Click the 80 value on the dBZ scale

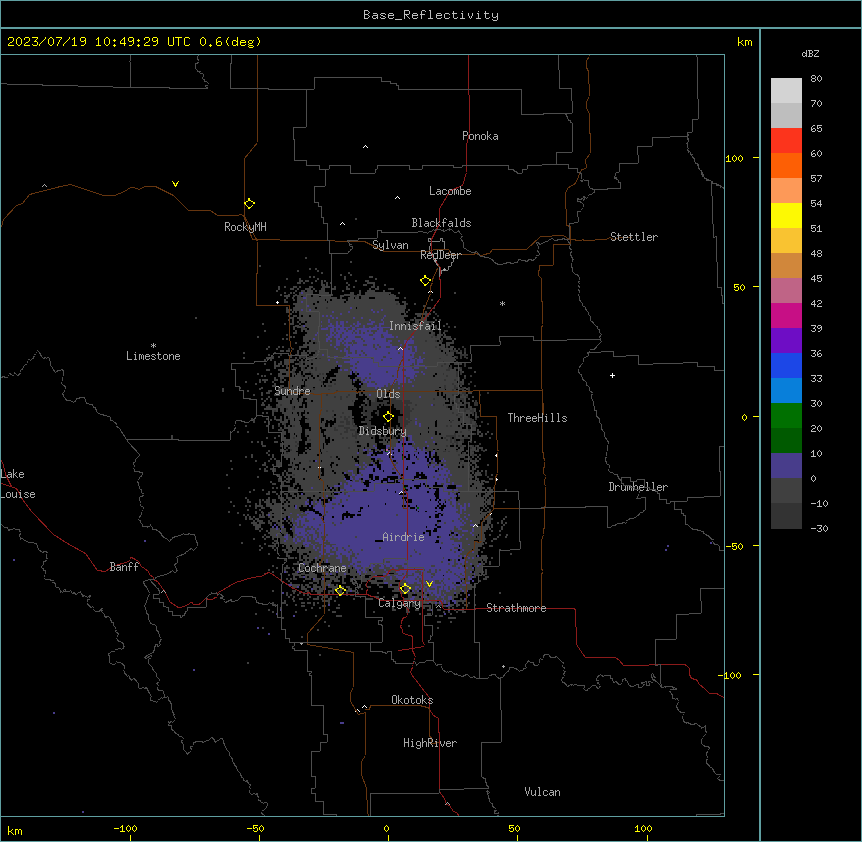tap(816, 79)
